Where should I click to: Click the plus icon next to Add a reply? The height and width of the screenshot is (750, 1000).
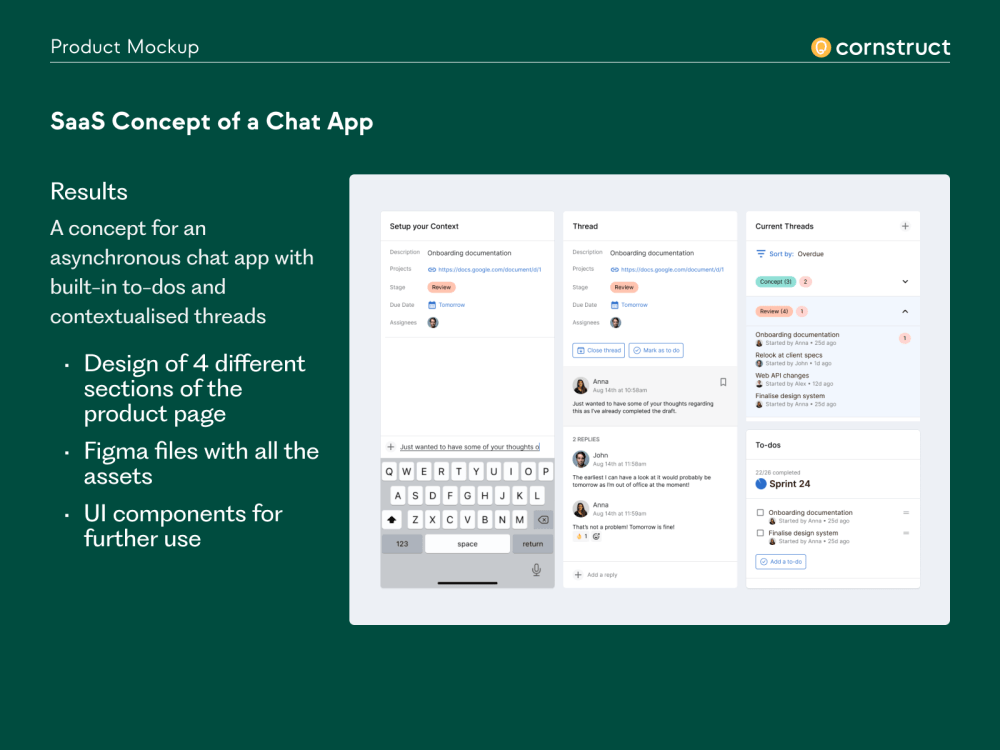578,575
